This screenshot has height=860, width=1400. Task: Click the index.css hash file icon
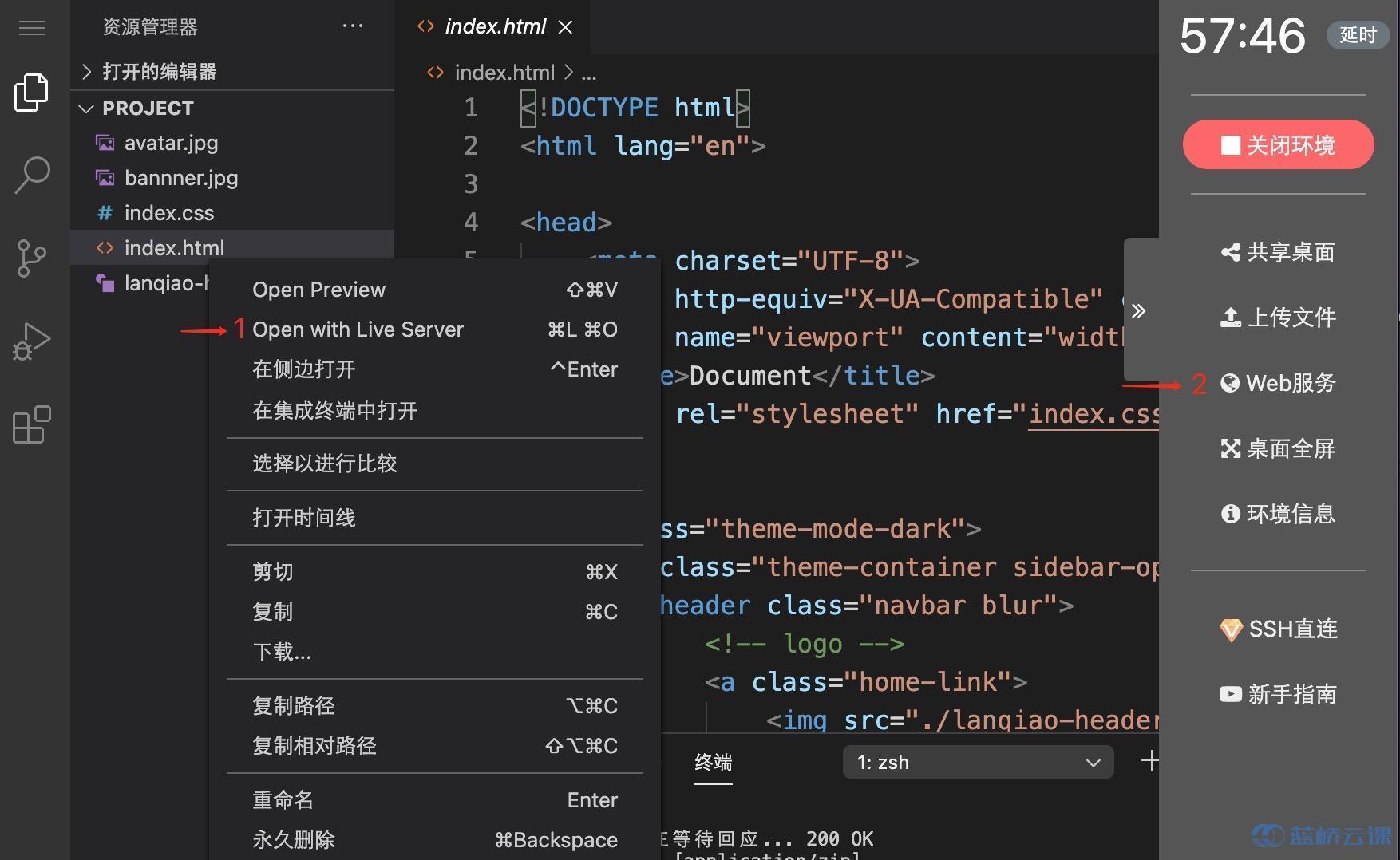point(105,213)
